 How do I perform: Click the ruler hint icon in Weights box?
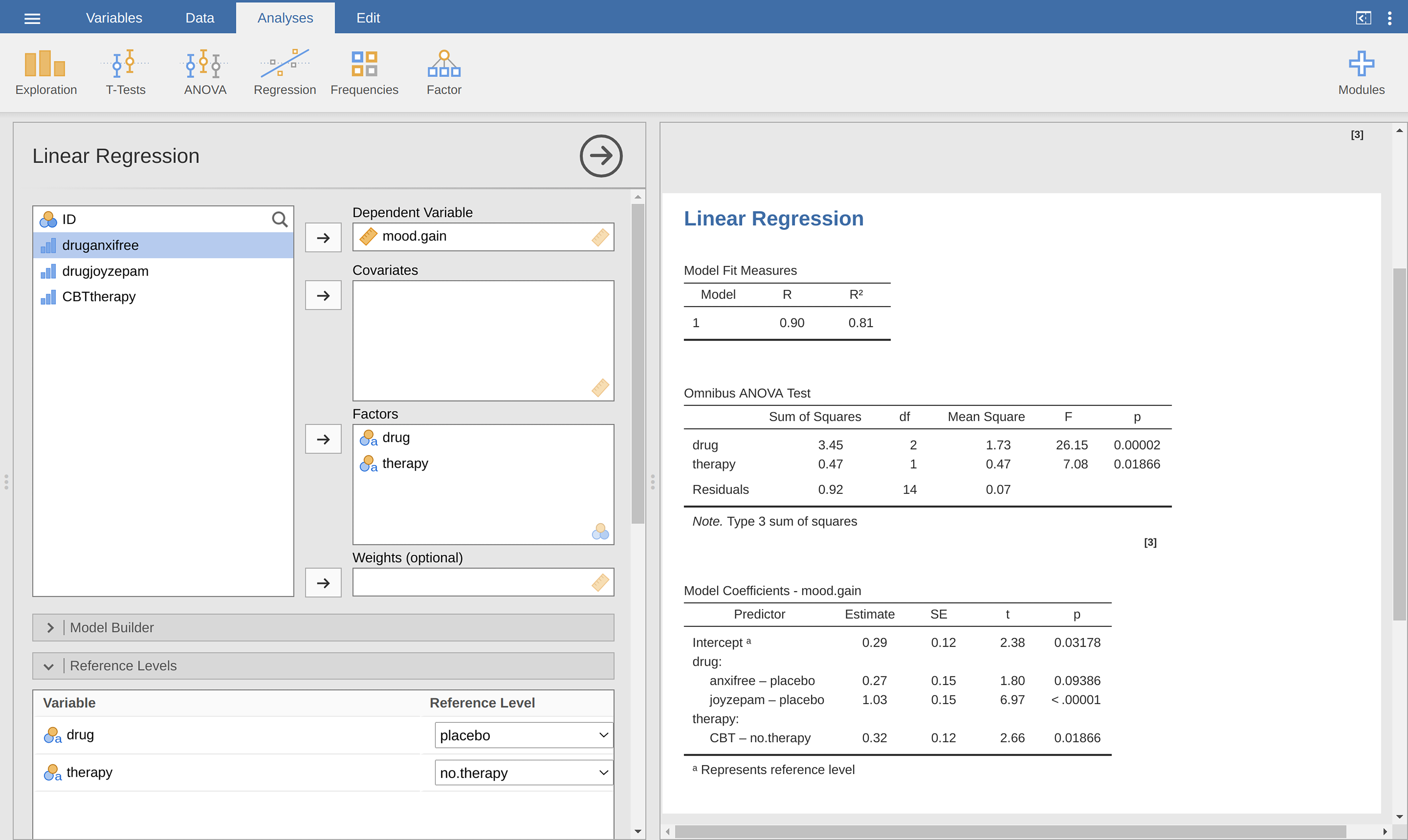pos(600,583)
